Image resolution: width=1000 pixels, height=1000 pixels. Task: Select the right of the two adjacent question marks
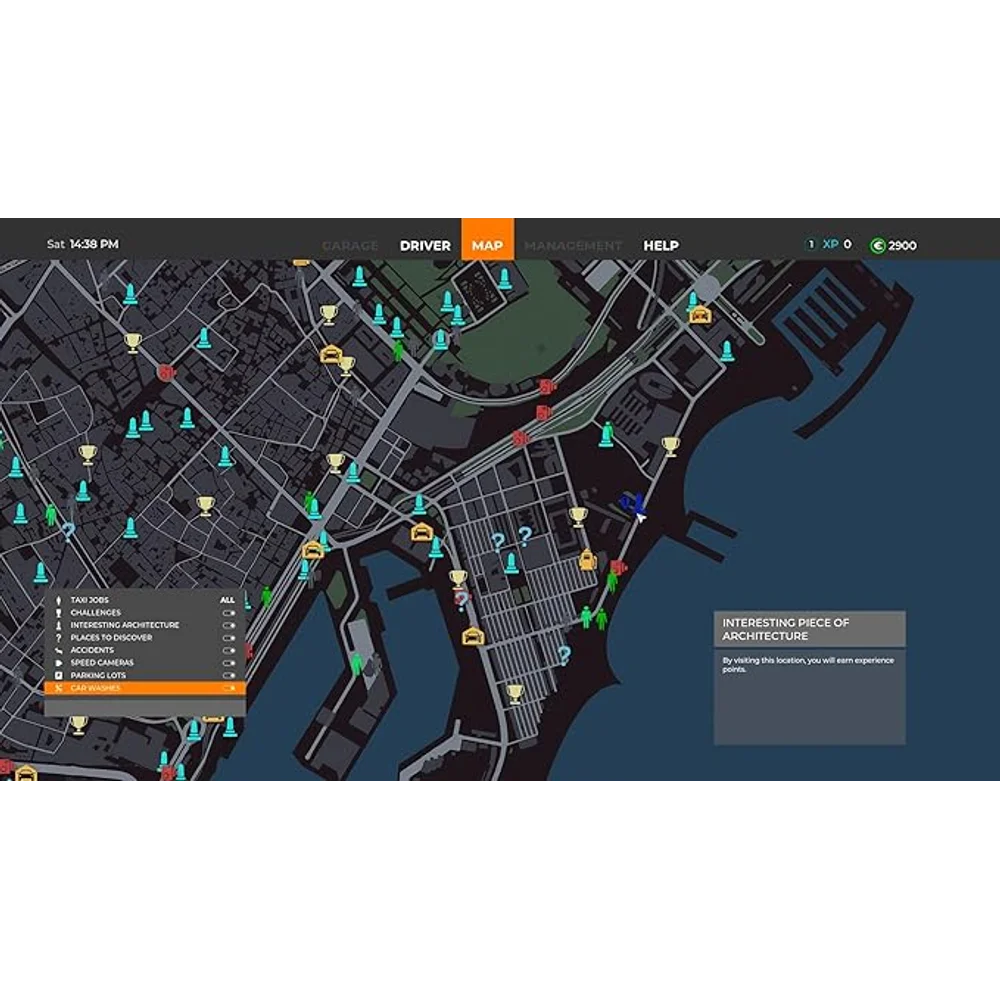tap(524, 536)
